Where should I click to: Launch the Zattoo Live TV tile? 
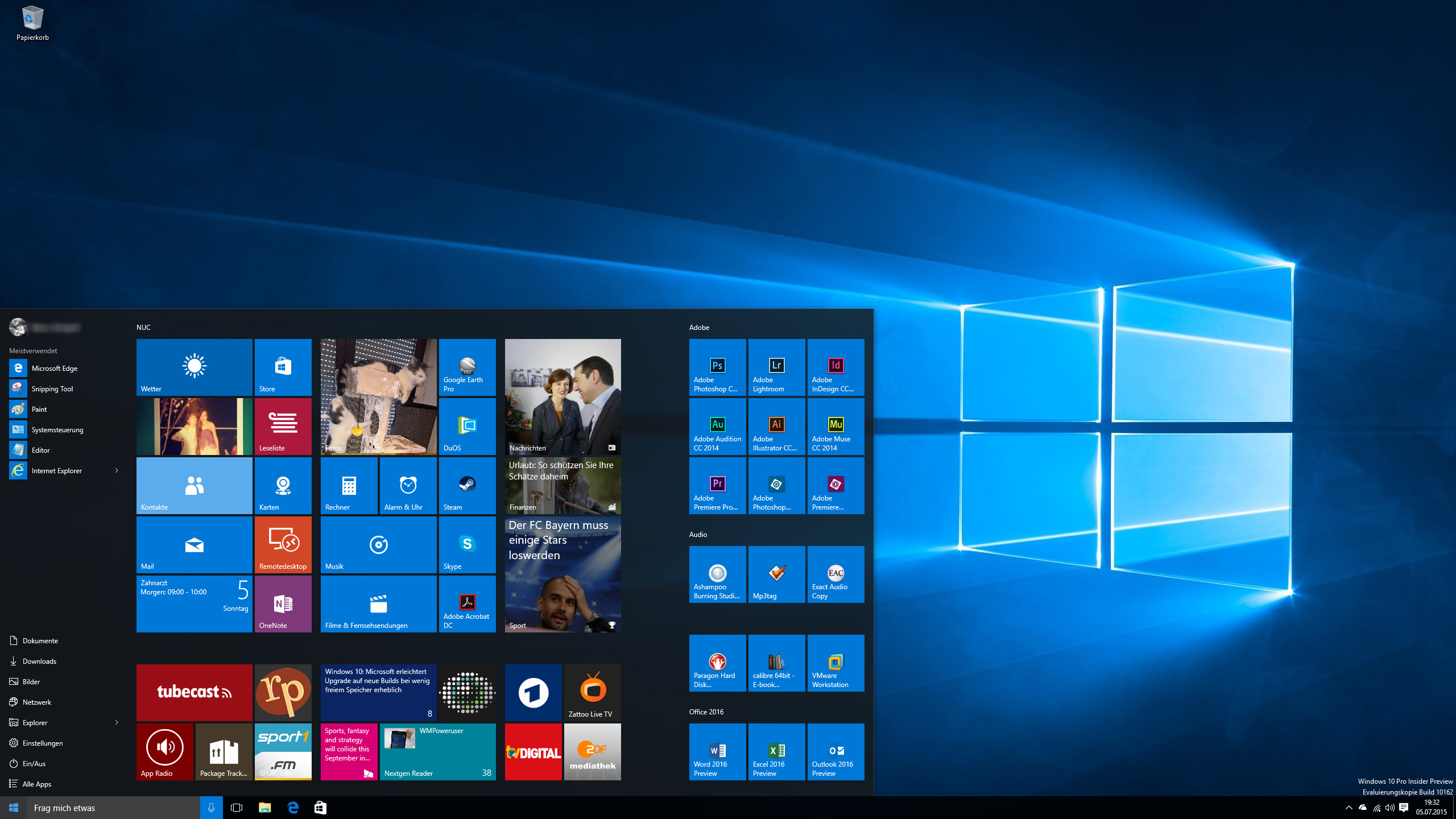(x=592, y=693)
